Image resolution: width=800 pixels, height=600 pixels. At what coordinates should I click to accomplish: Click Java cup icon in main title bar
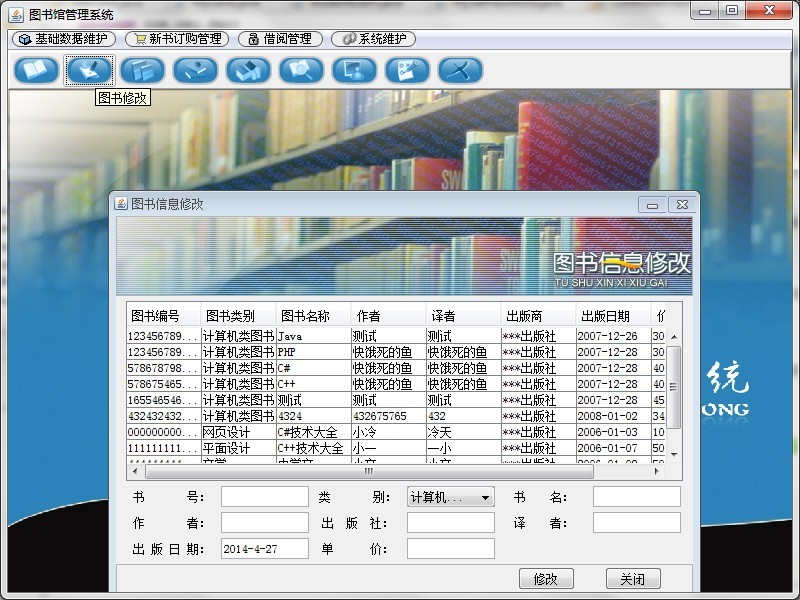coord(16,15)
